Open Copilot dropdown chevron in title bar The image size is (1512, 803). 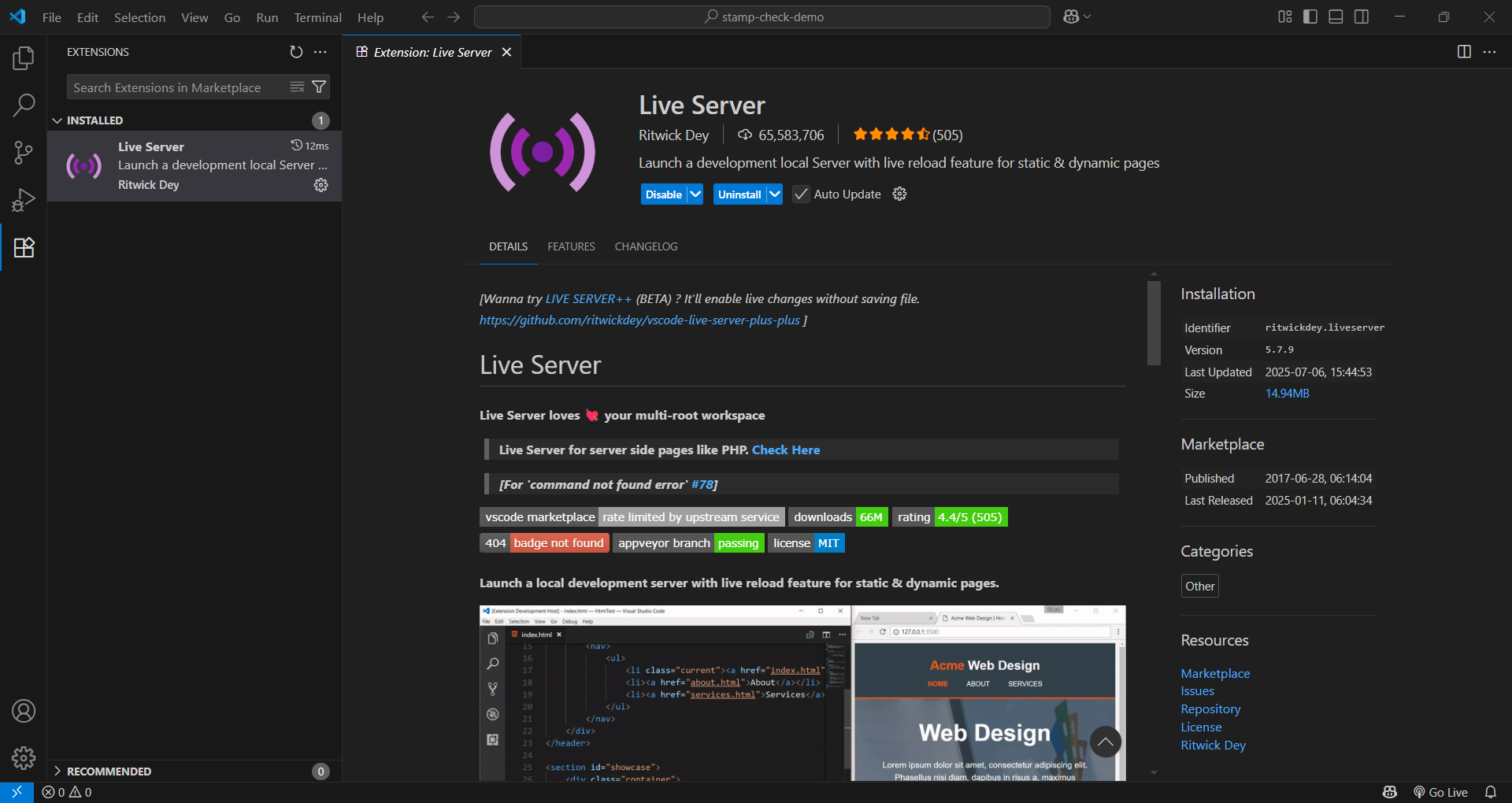(1088, 17)
